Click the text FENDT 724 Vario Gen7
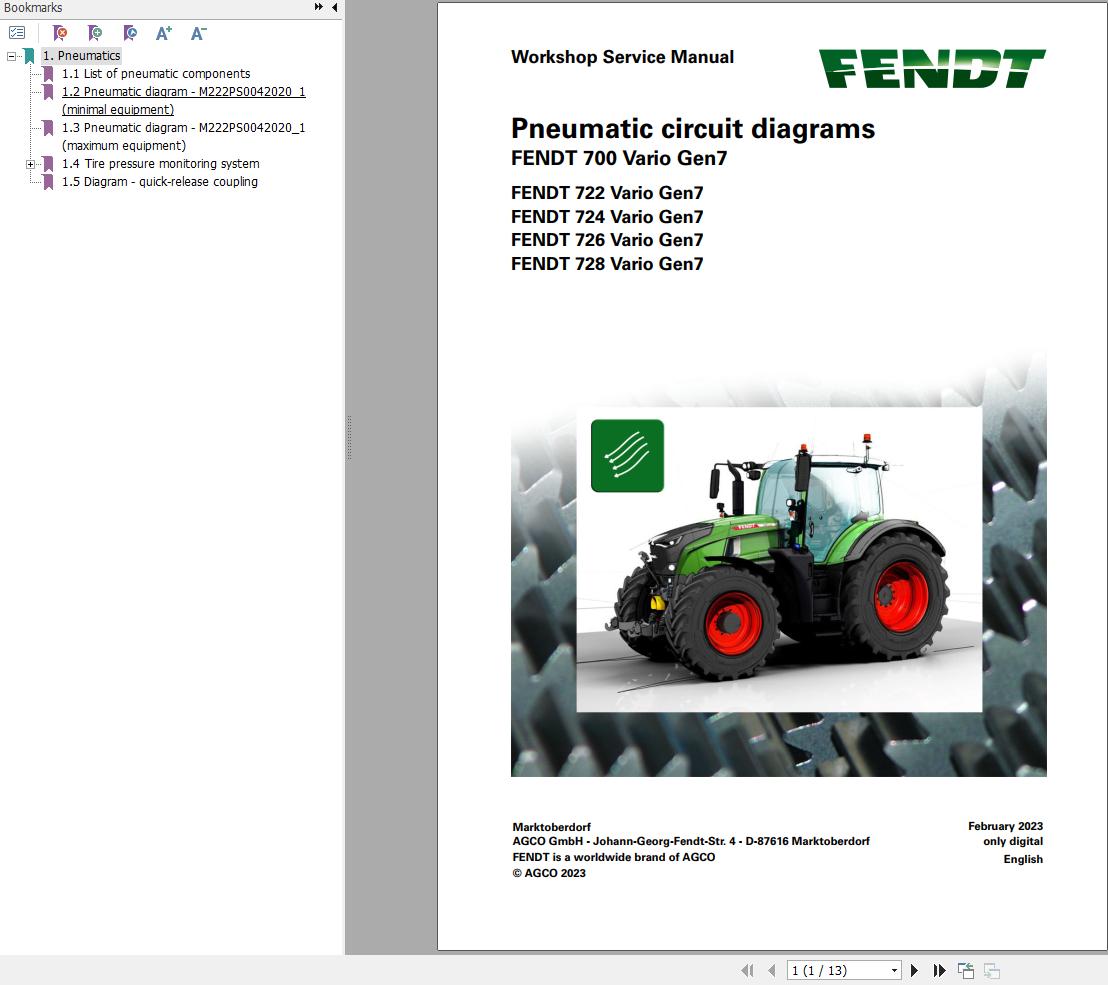The image size is (1108, 985). click(x=607, y=216)
